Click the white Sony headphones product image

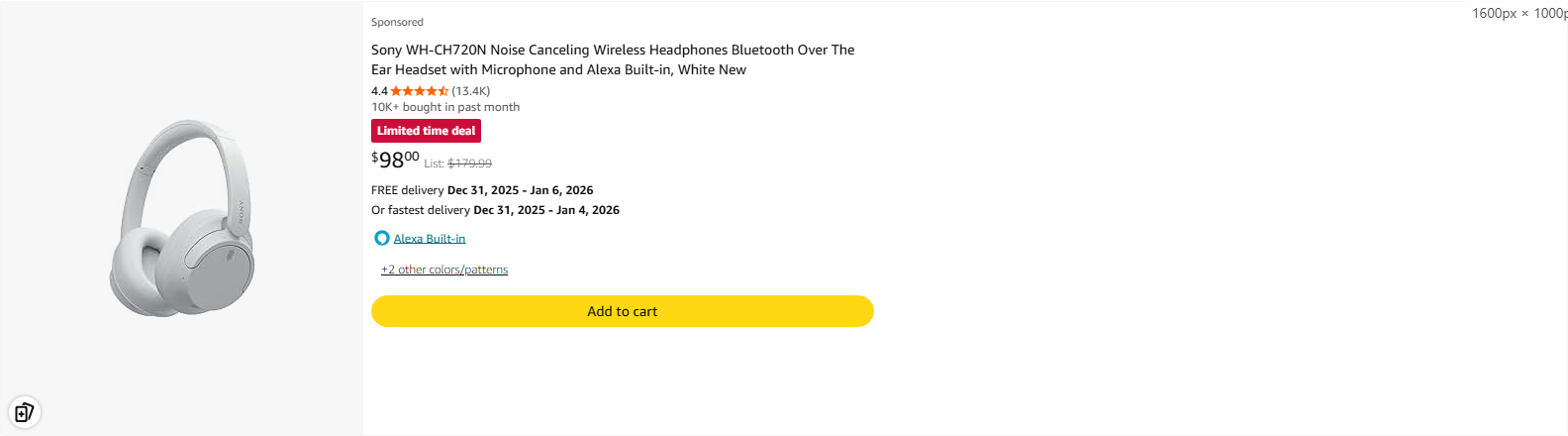[x=182, y=218]
